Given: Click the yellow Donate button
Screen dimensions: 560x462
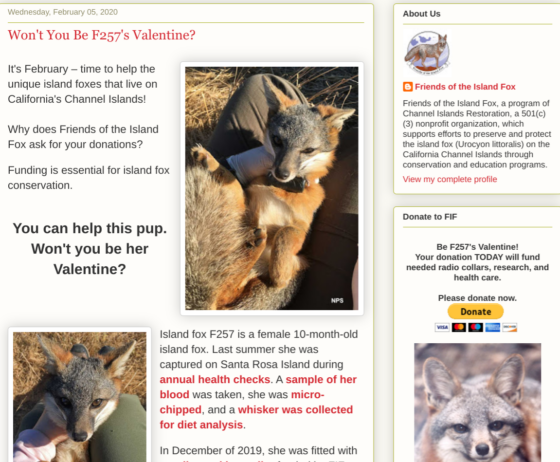Looking at the screenshot, I should 475,312.
